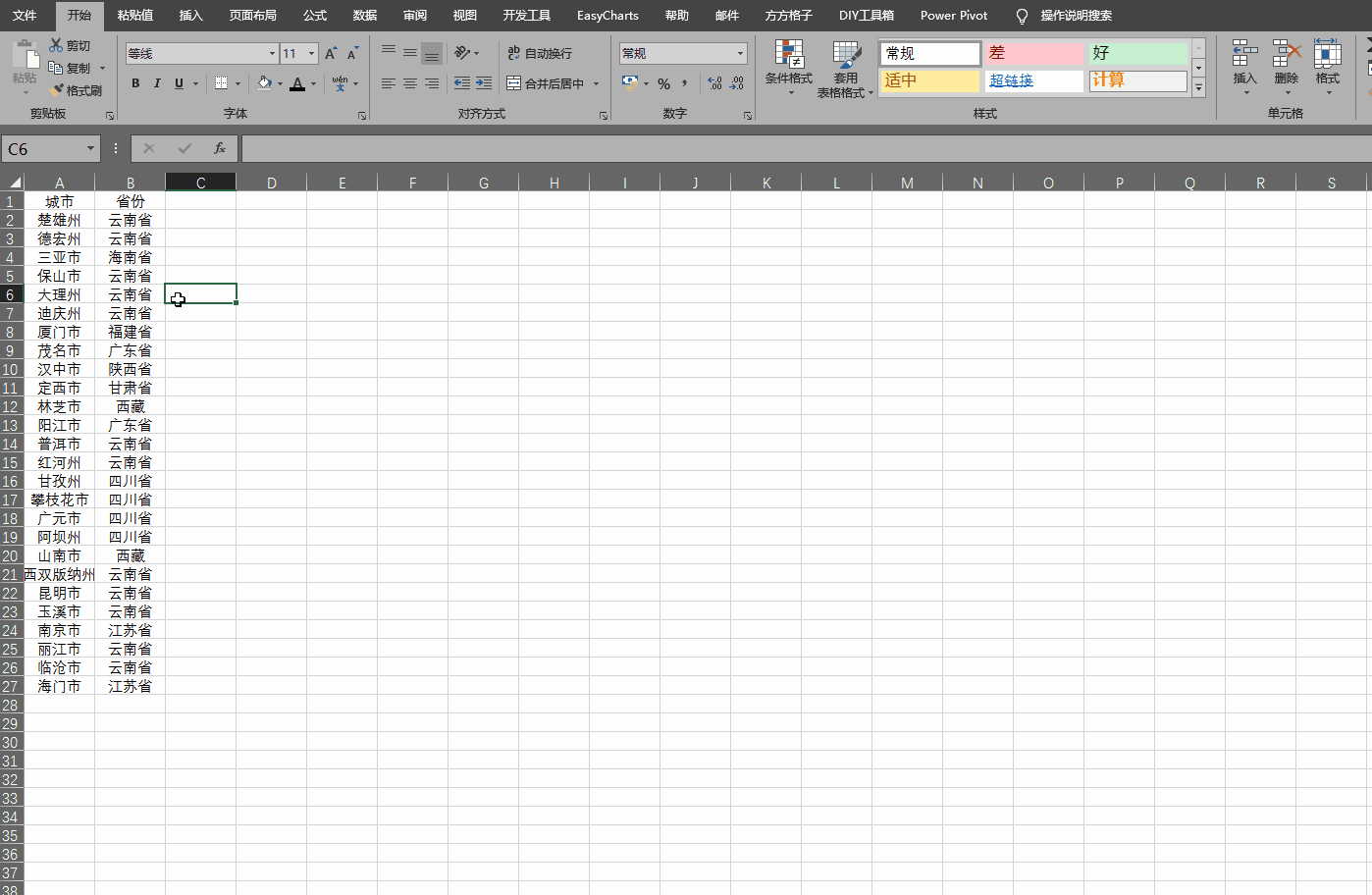Open the File (文件) tab
The height and width of the screenshot is (895, 1372).
25,16
